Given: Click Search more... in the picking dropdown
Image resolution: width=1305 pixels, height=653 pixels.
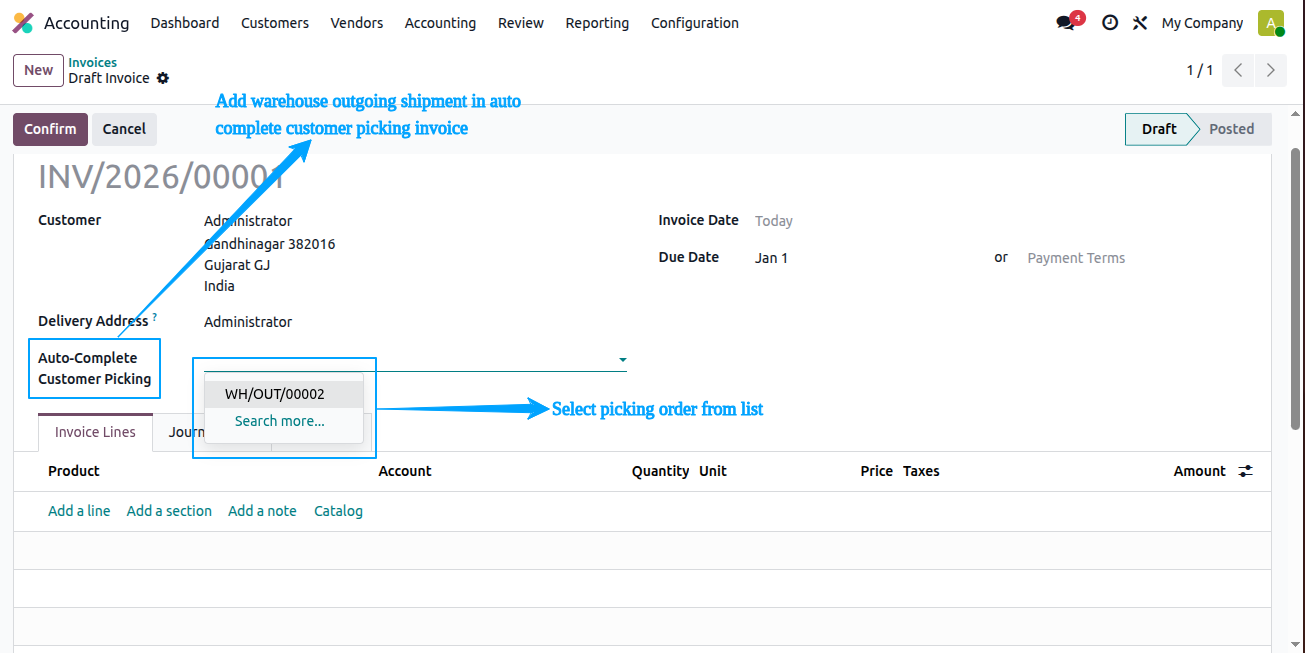Looking at the screenshot, I should point(279,421).
